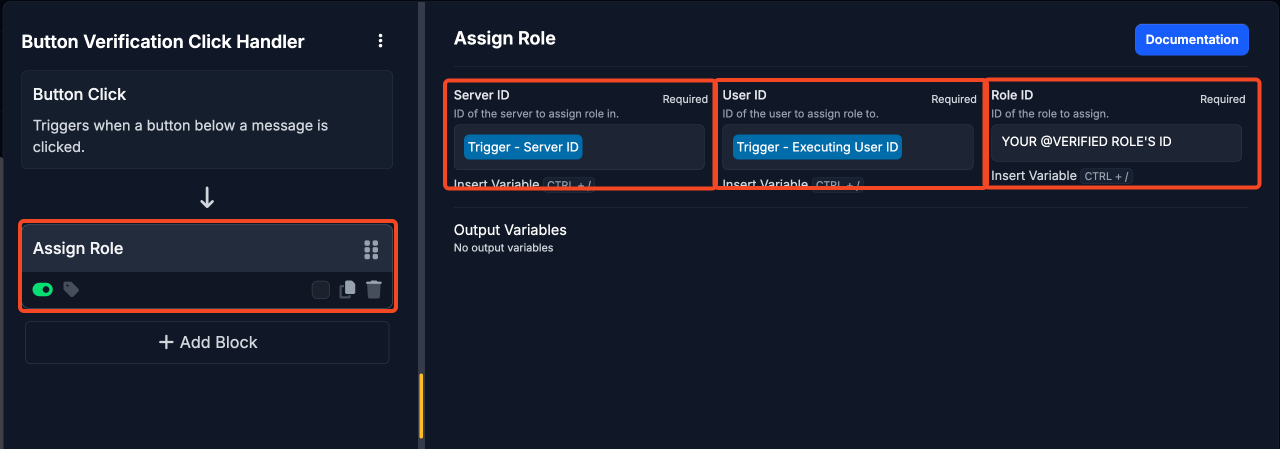1280x449 pixels.
Task: Toggle the Assign Role block enabled switch
Action: pos(43,289)
